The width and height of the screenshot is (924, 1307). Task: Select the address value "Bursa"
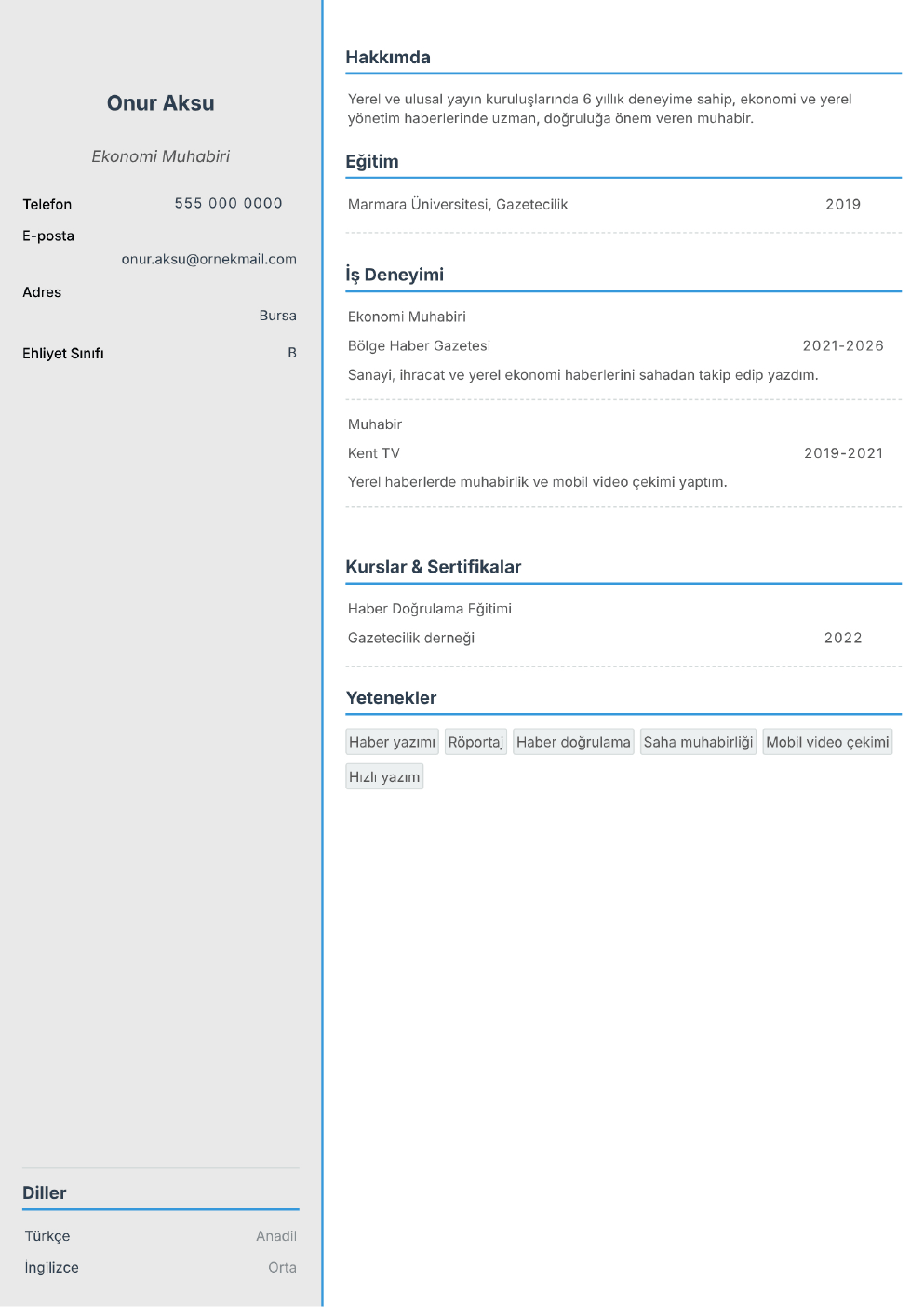pos(278,316)
